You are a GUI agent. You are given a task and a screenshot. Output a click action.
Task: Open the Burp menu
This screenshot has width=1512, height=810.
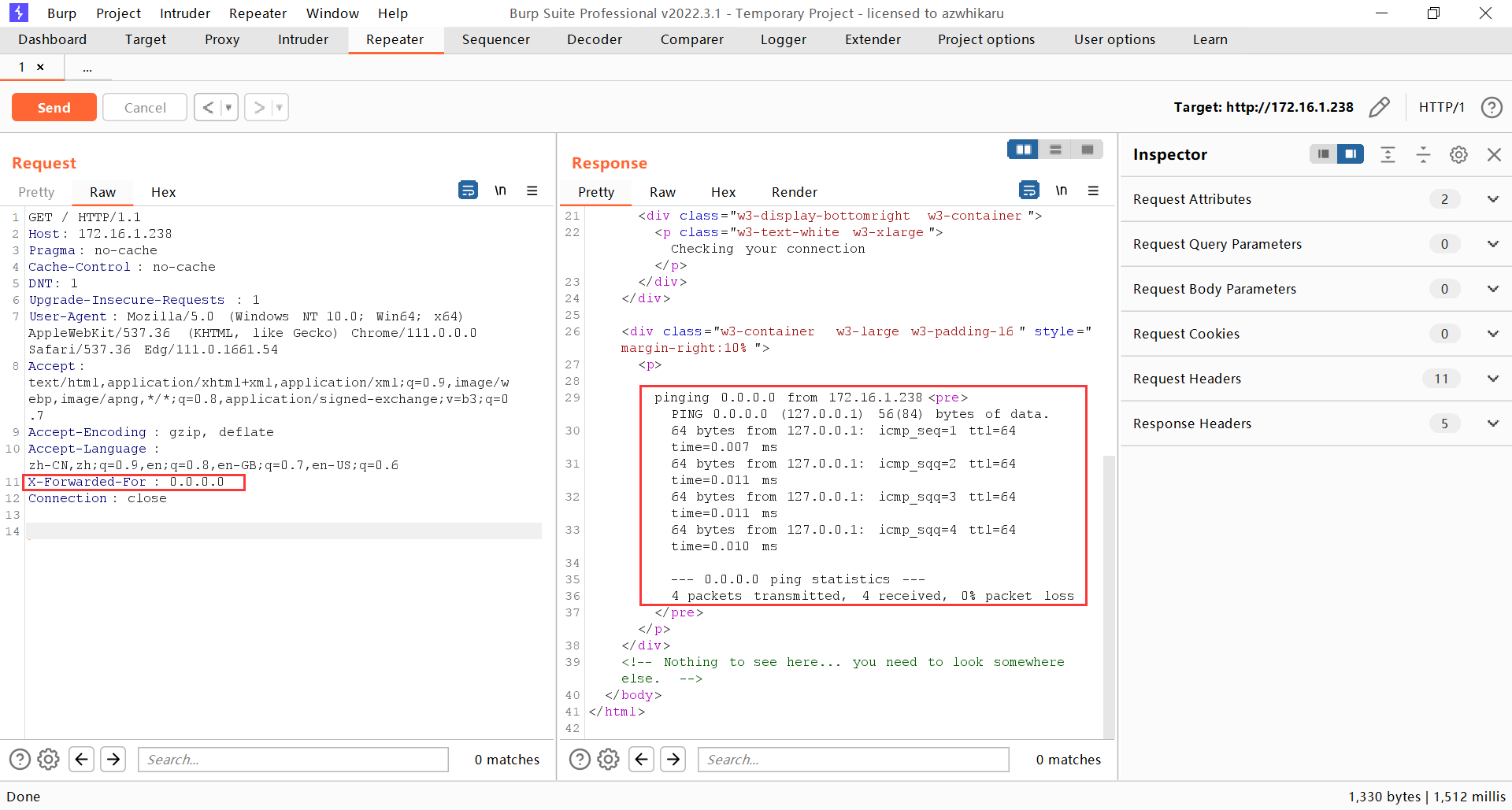[61, 13]
